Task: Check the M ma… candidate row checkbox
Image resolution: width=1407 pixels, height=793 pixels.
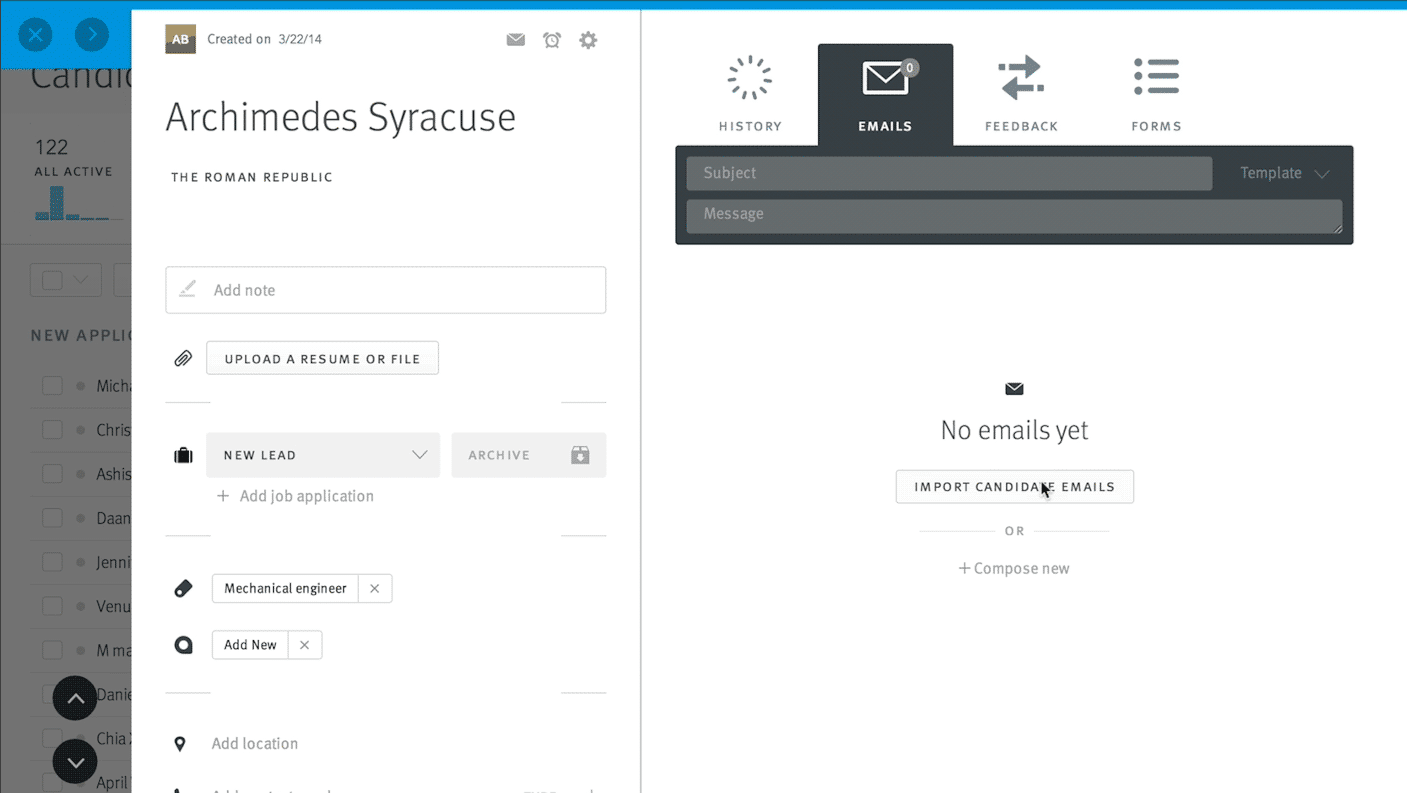Action: coord(52,650)
